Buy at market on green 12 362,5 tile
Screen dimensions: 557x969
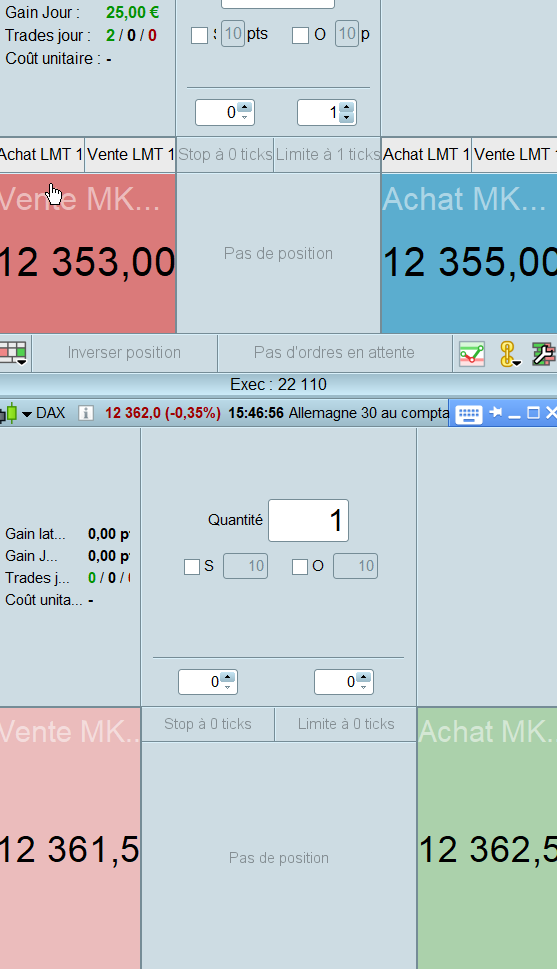pyautogui.click(x=487, y=839)
